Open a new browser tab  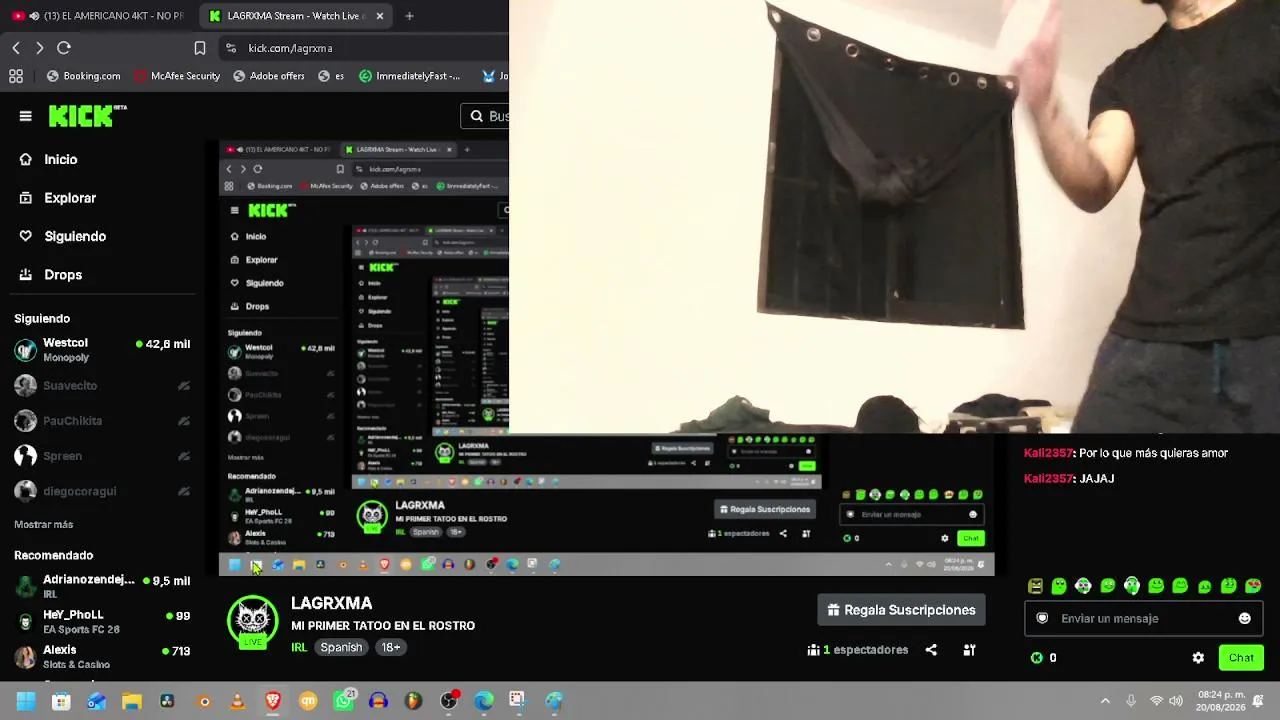pos(409,16)
